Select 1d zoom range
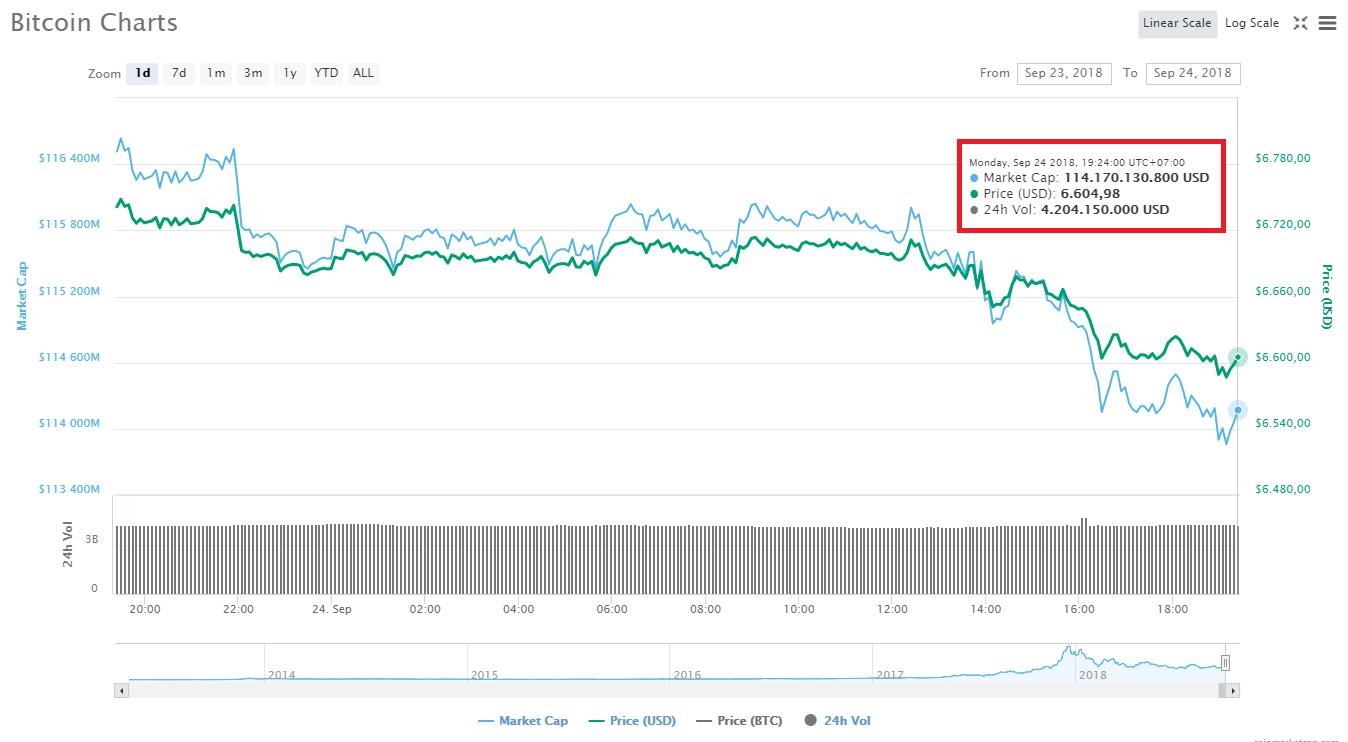Viewport: 1348px width, 742px height. [142, 73]
